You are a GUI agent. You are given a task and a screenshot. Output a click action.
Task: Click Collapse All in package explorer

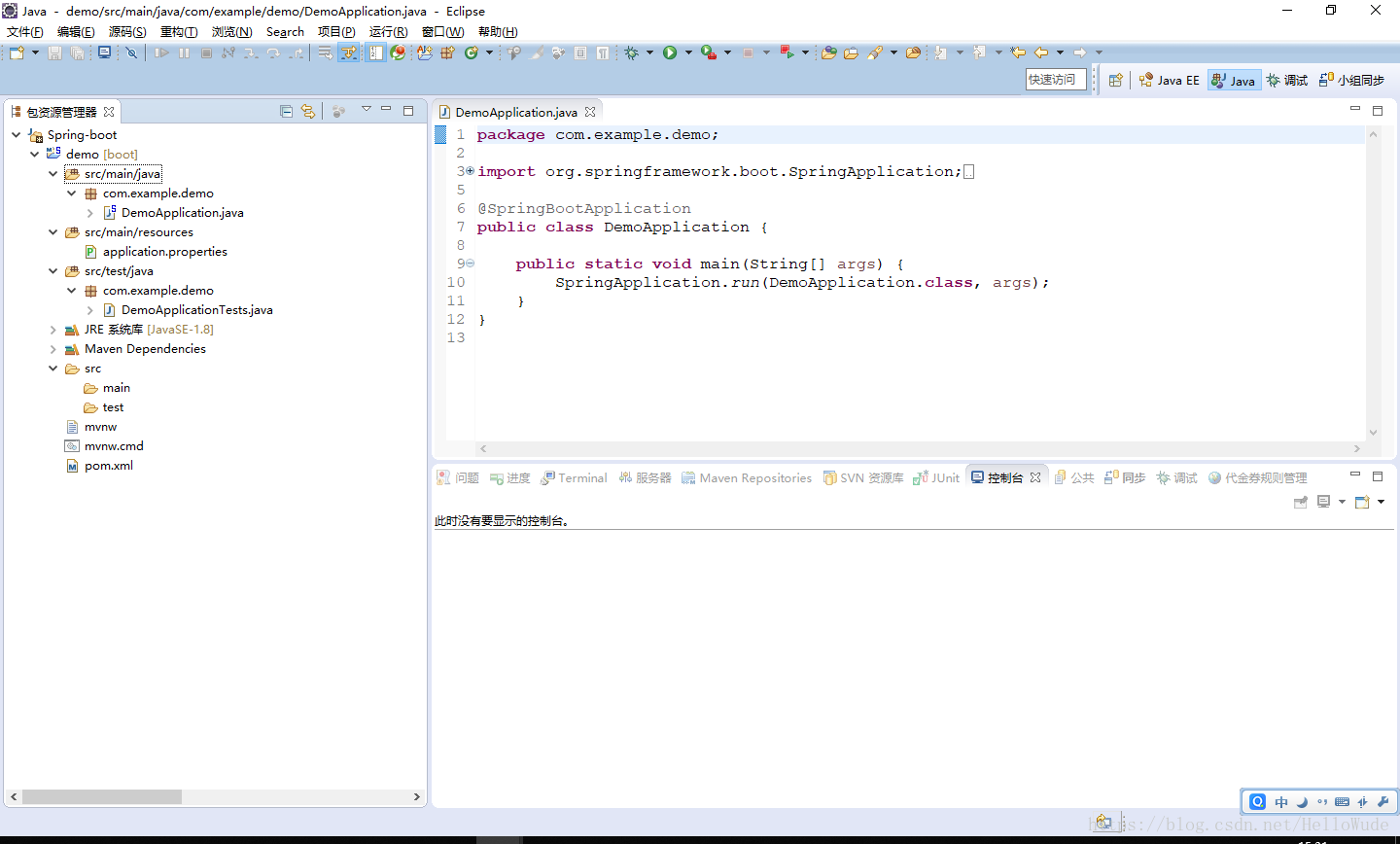286,112
